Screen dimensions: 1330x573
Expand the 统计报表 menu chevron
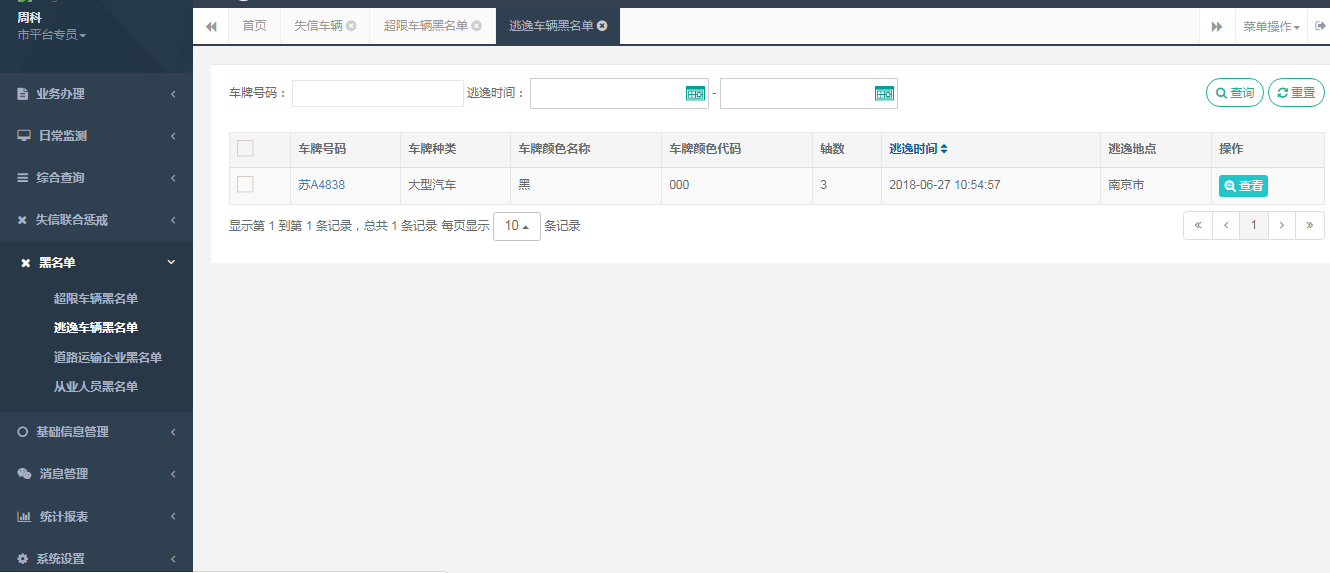click(173, 517)
